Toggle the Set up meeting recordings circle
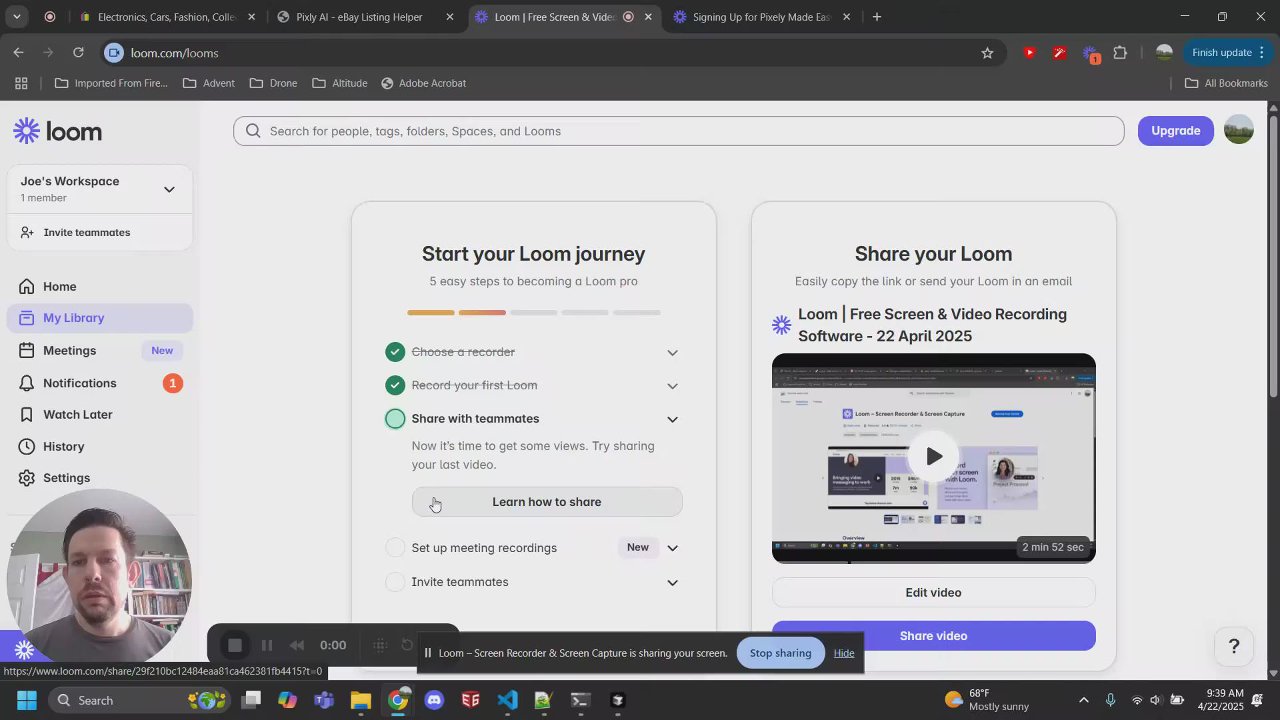The height and width of the screenshot is (720, 1280). (395, 547)
